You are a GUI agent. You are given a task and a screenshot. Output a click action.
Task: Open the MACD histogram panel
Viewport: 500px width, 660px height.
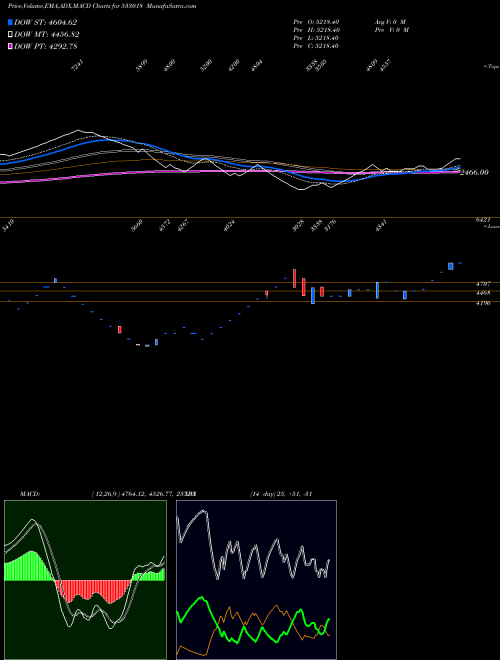pos(85,580)
